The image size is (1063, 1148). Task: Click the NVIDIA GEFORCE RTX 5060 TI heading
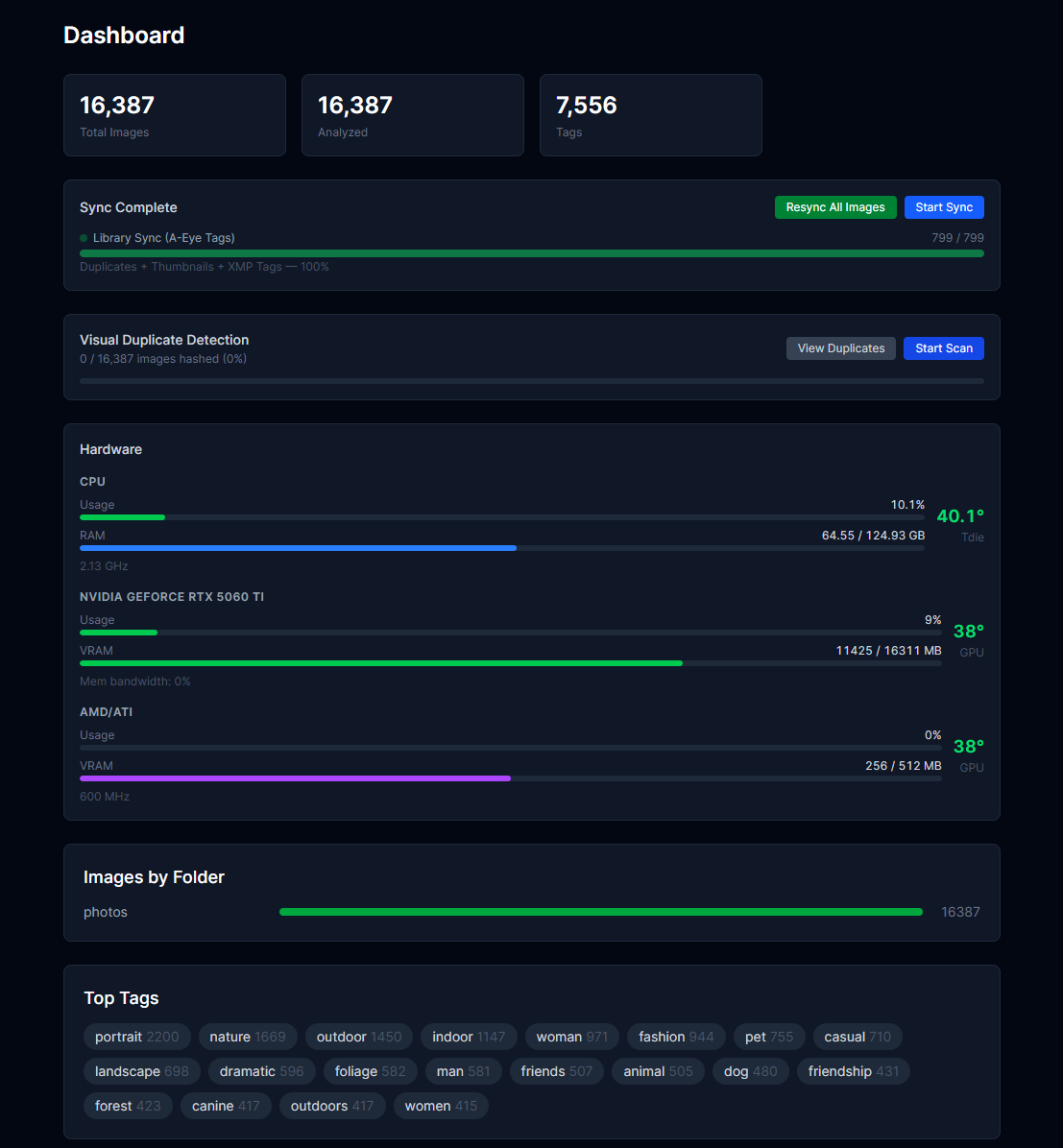tap(172, 597)
